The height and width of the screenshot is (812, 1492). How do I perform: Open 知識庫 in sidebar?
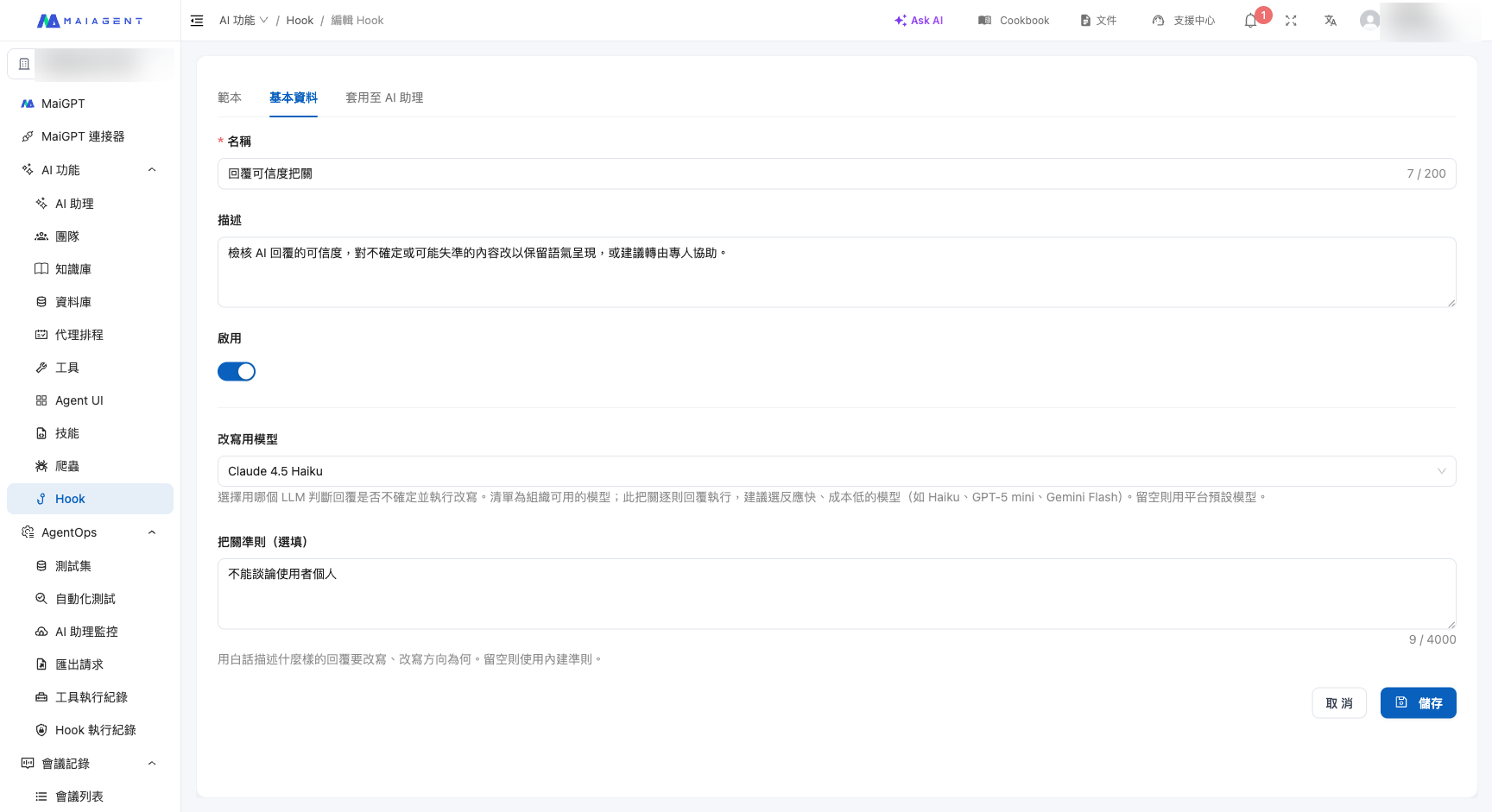pyautogui.click(x=90, y=269)
